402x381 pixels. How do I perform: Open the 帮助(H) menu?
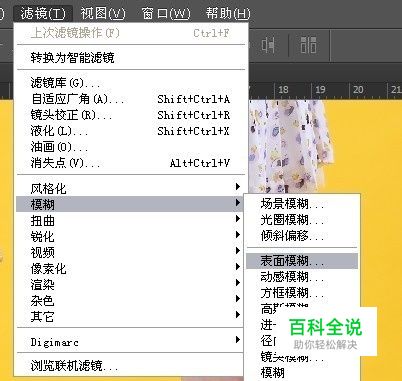(x=228, y=14)
